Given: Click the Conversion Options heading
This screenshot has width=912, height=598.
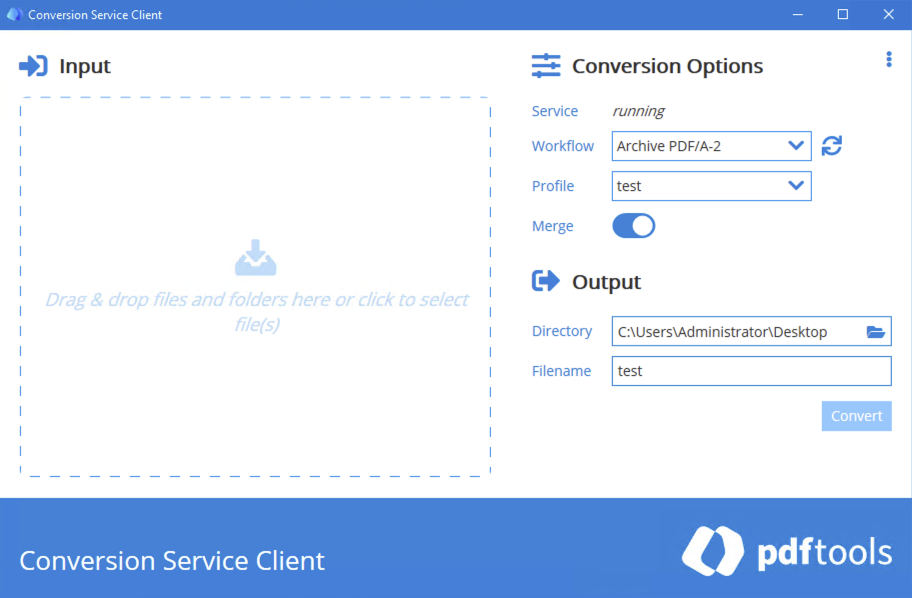Looking at the screenshot, I should pos(667,66).
